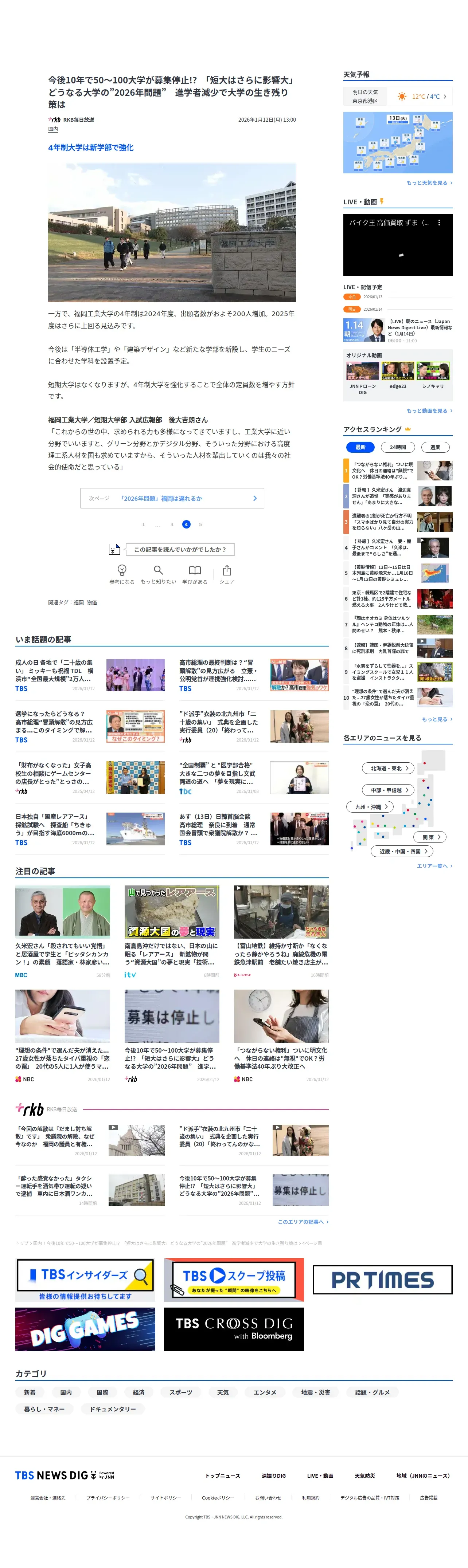Viewport: 468px width, 1568px height.
Task: Open the 富山地鉄 維持か寸断か article
Action: (x=281, y=931)
